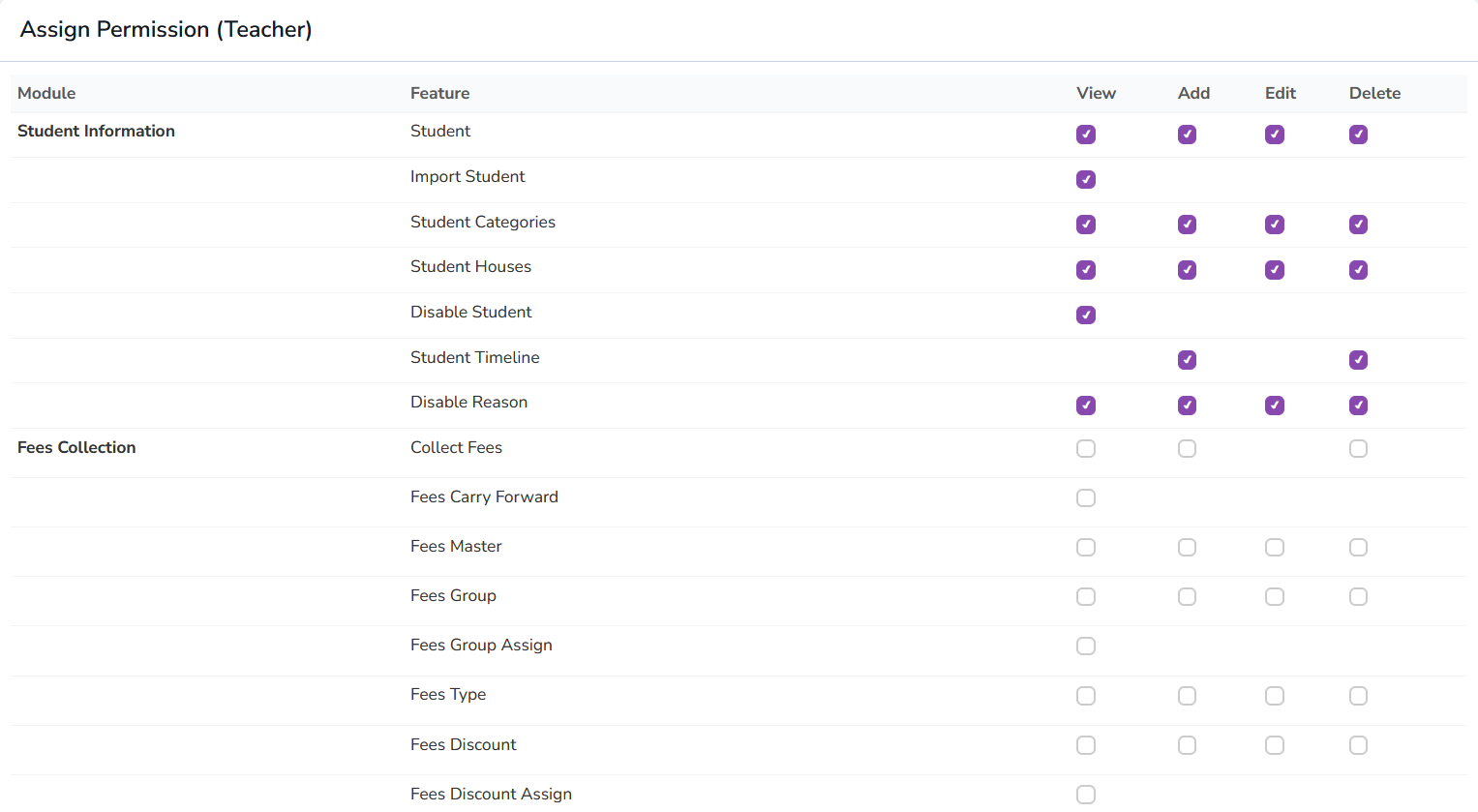Enable Edit permission for Fees Group

pyautogui.click(x=1275, y=597)
